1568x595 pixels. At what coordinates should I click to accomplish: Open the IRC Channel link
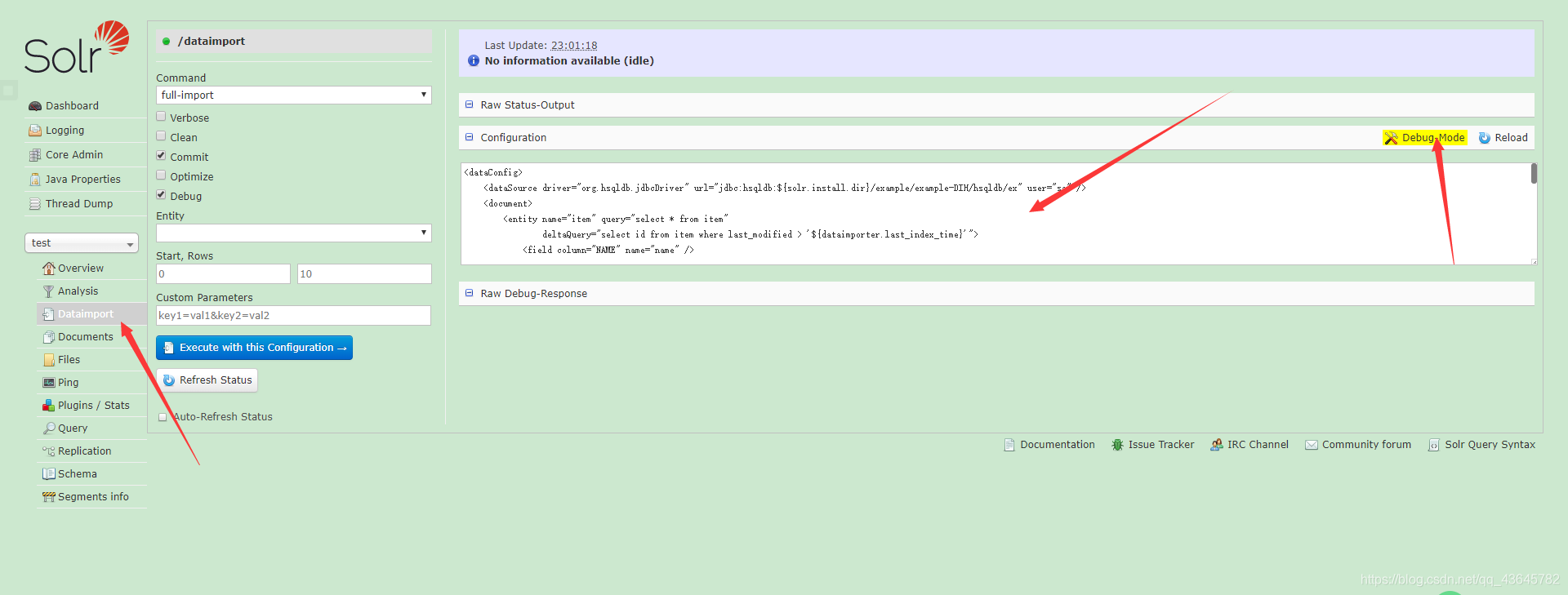point(1249,445)
